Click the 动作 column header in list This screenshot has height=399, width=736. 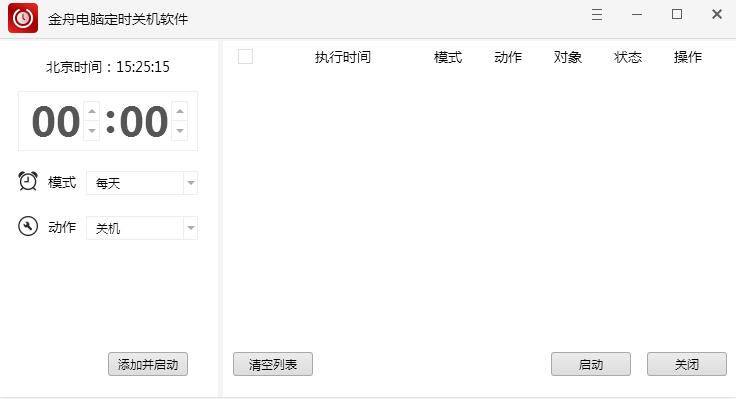(508, 57)
